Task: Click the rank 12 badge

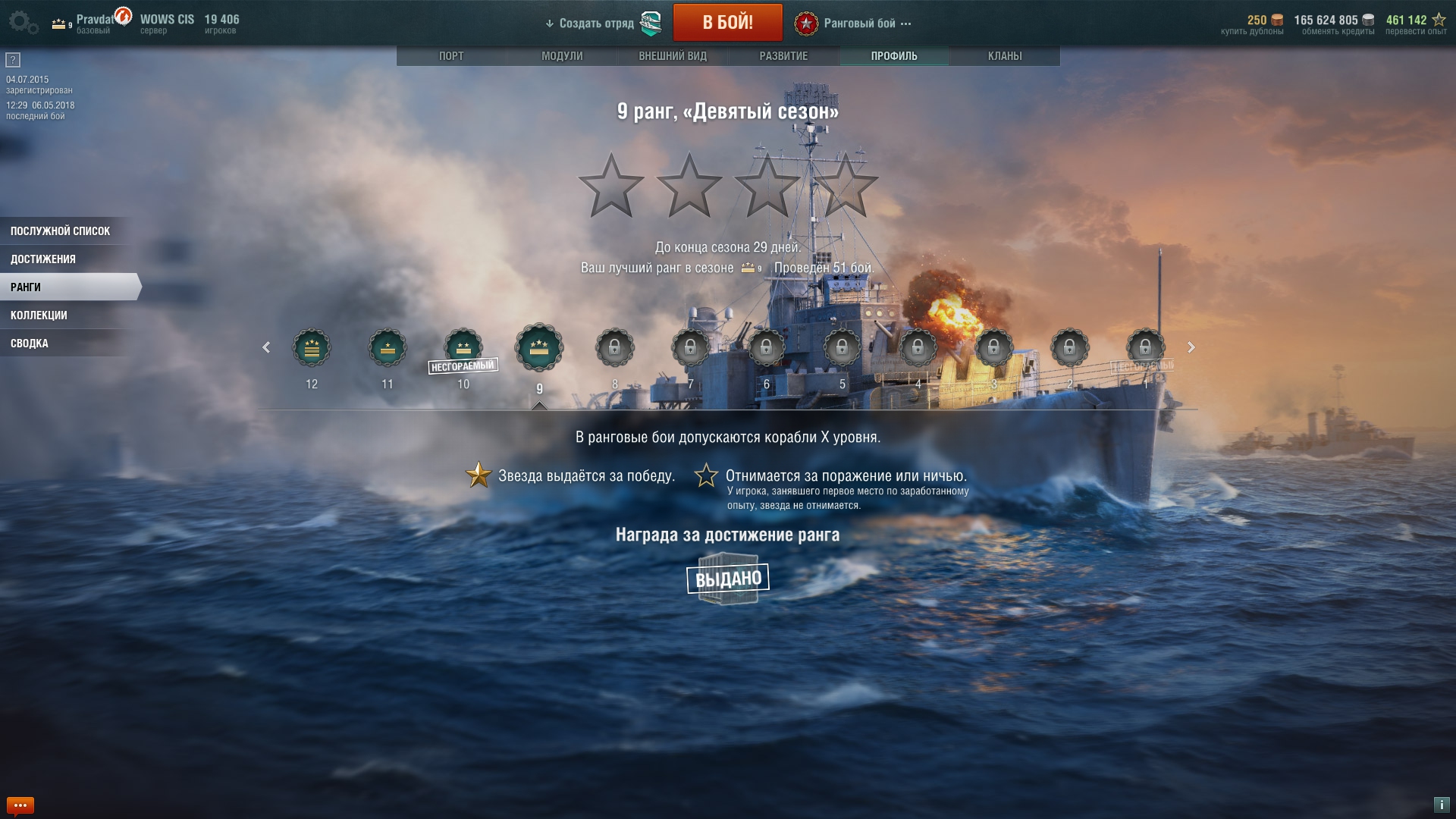Action: point(312,348)
